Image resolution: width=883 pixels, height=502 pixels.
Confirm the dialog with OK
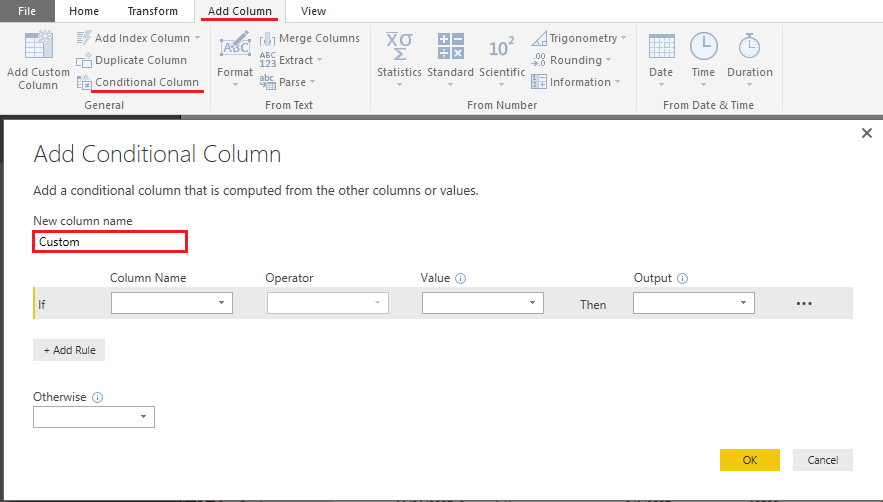pos(750,460)
